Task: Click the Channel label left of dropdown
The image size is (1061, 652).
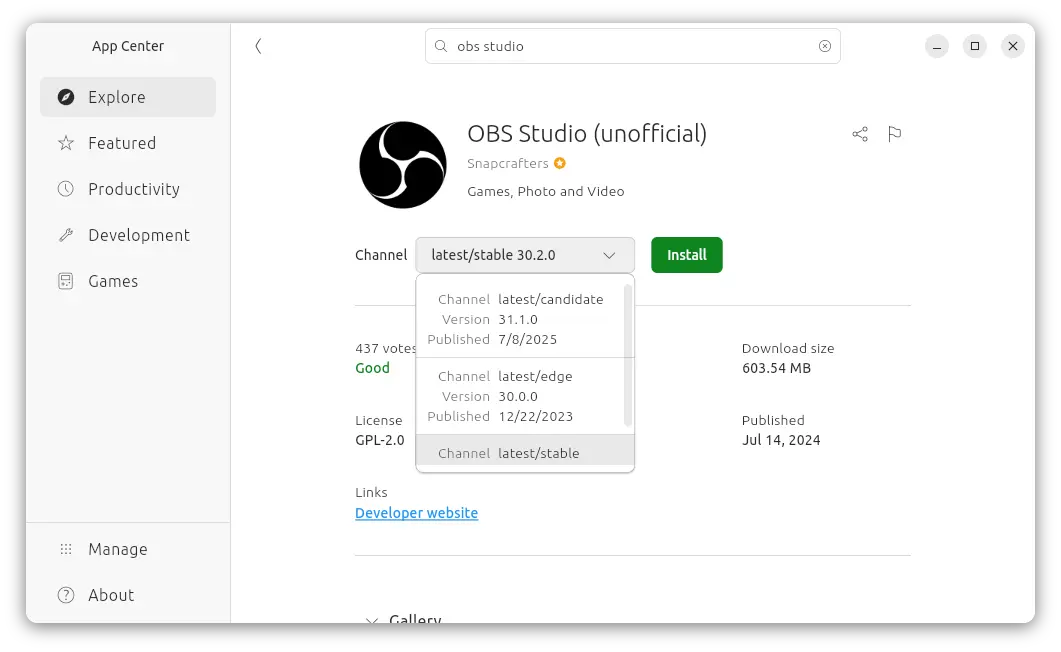Action: point(381,255)
